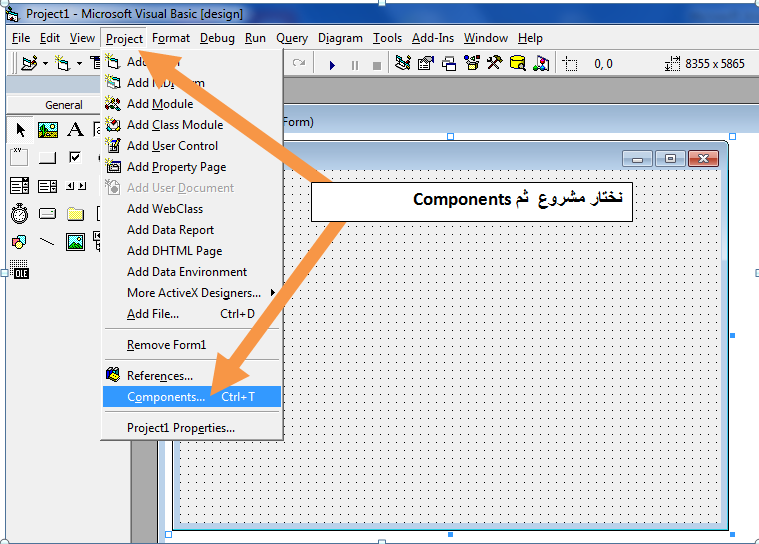Choose References... from Project menu

coord(193,376)
